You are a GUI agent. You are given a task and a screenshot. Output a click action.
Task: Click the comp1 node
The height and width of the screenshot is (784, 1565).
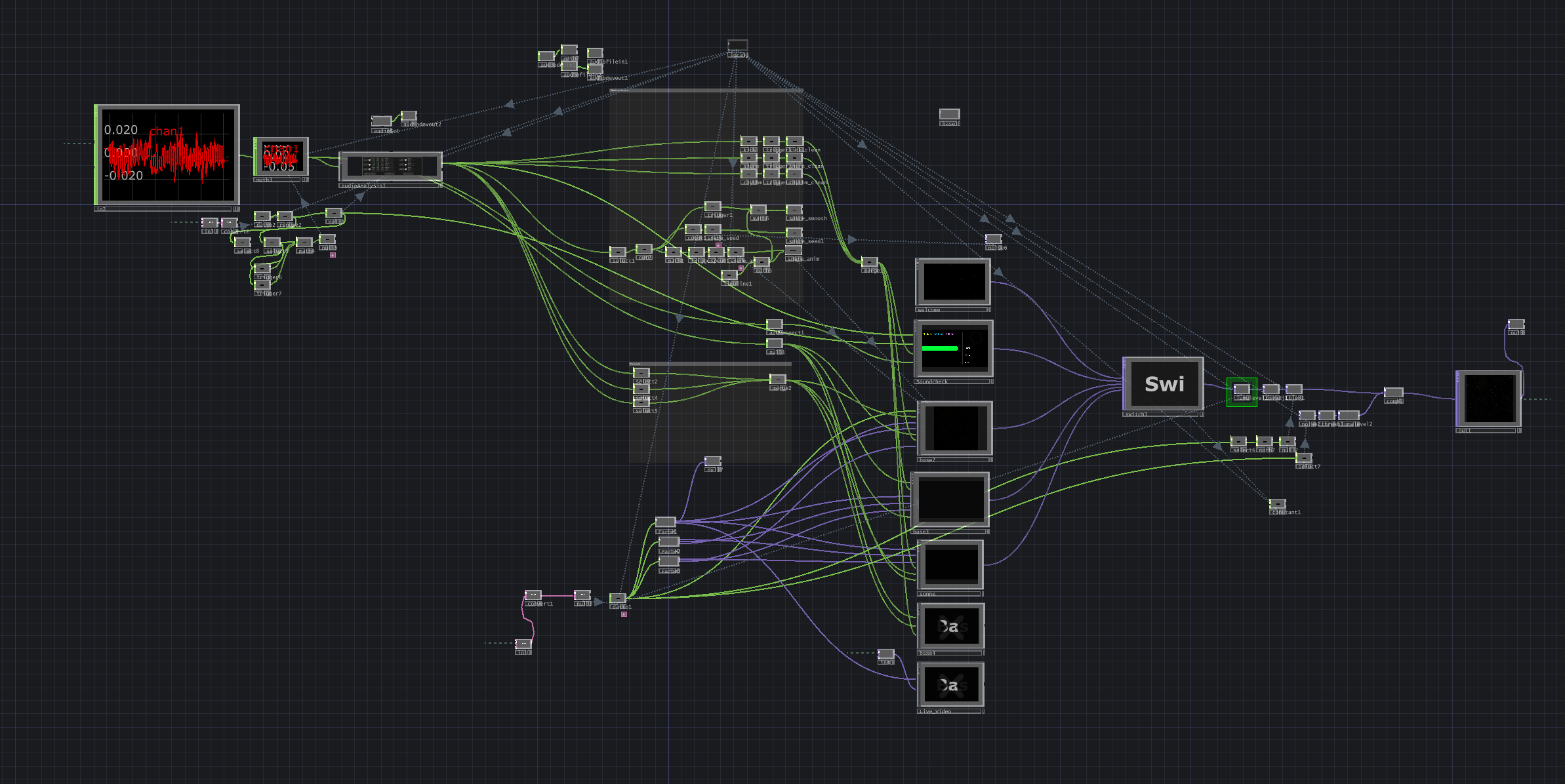pos(1394,393)
